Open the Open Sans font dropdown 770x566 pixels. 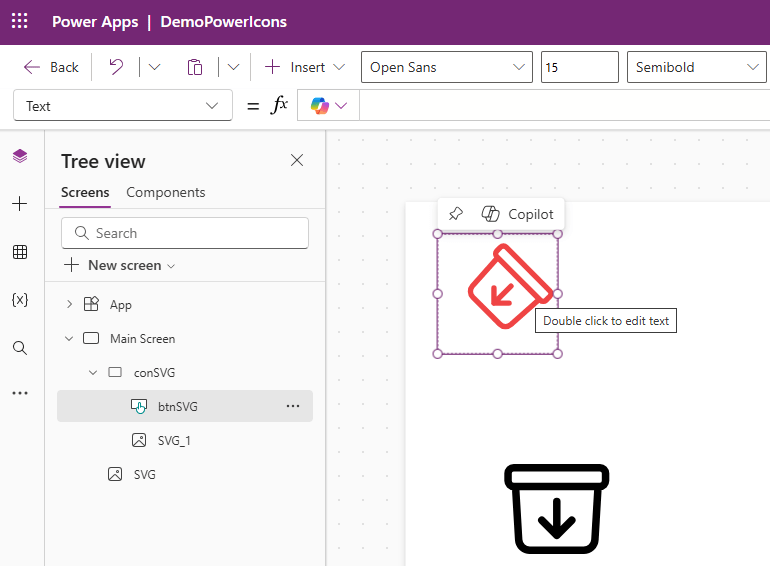447,67
